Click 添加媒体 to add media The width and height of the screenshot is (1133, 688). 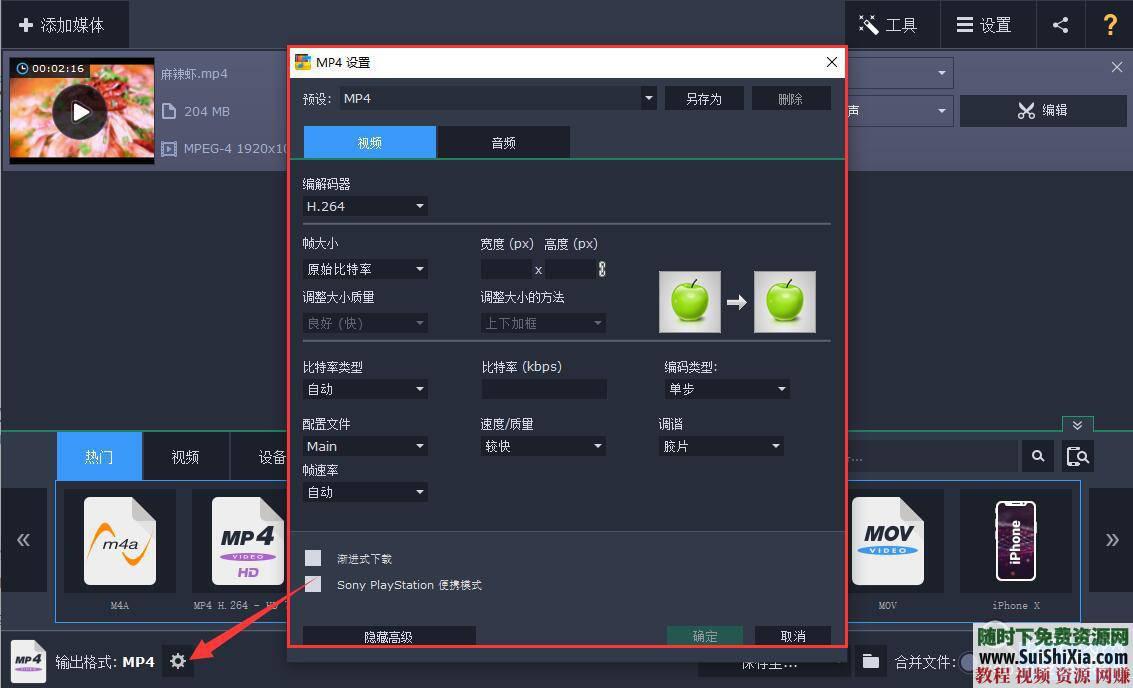point(65,25)
